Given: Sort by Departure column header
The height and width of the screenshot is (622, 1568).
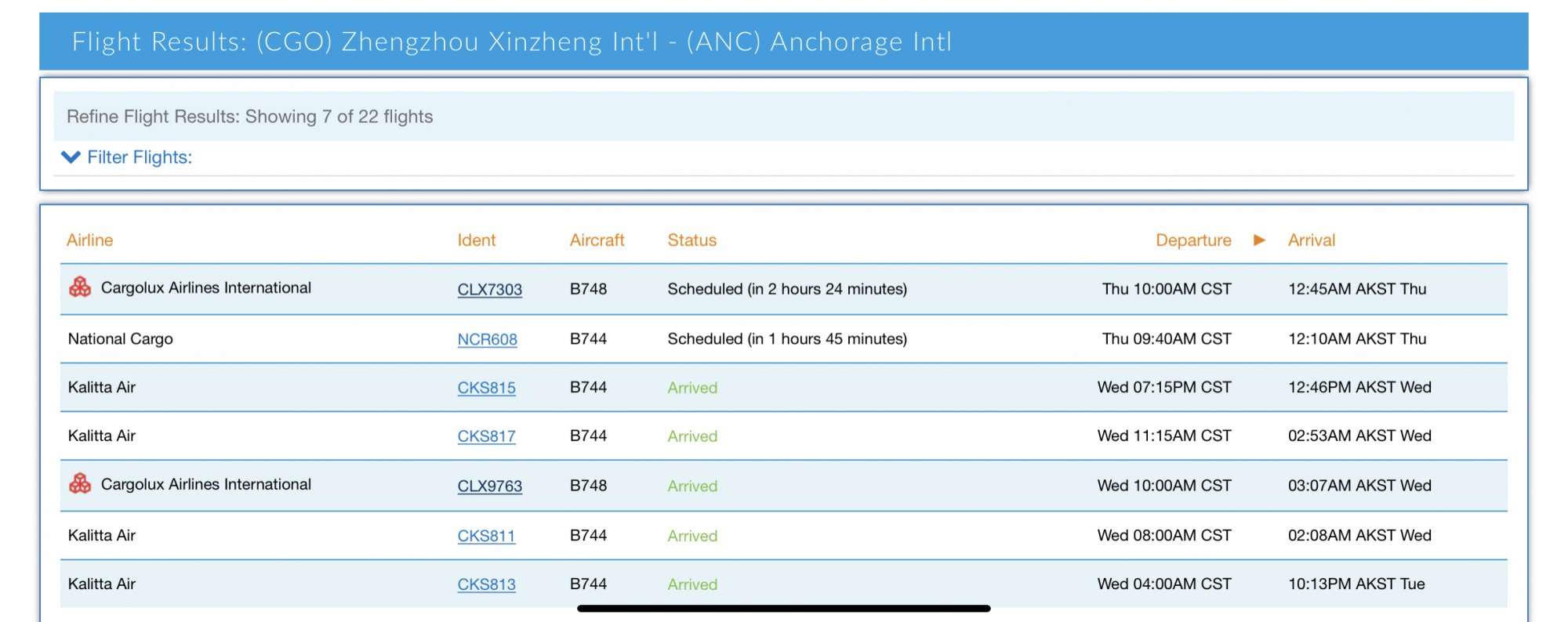Looking at the screenshot, I should 1192,240.
